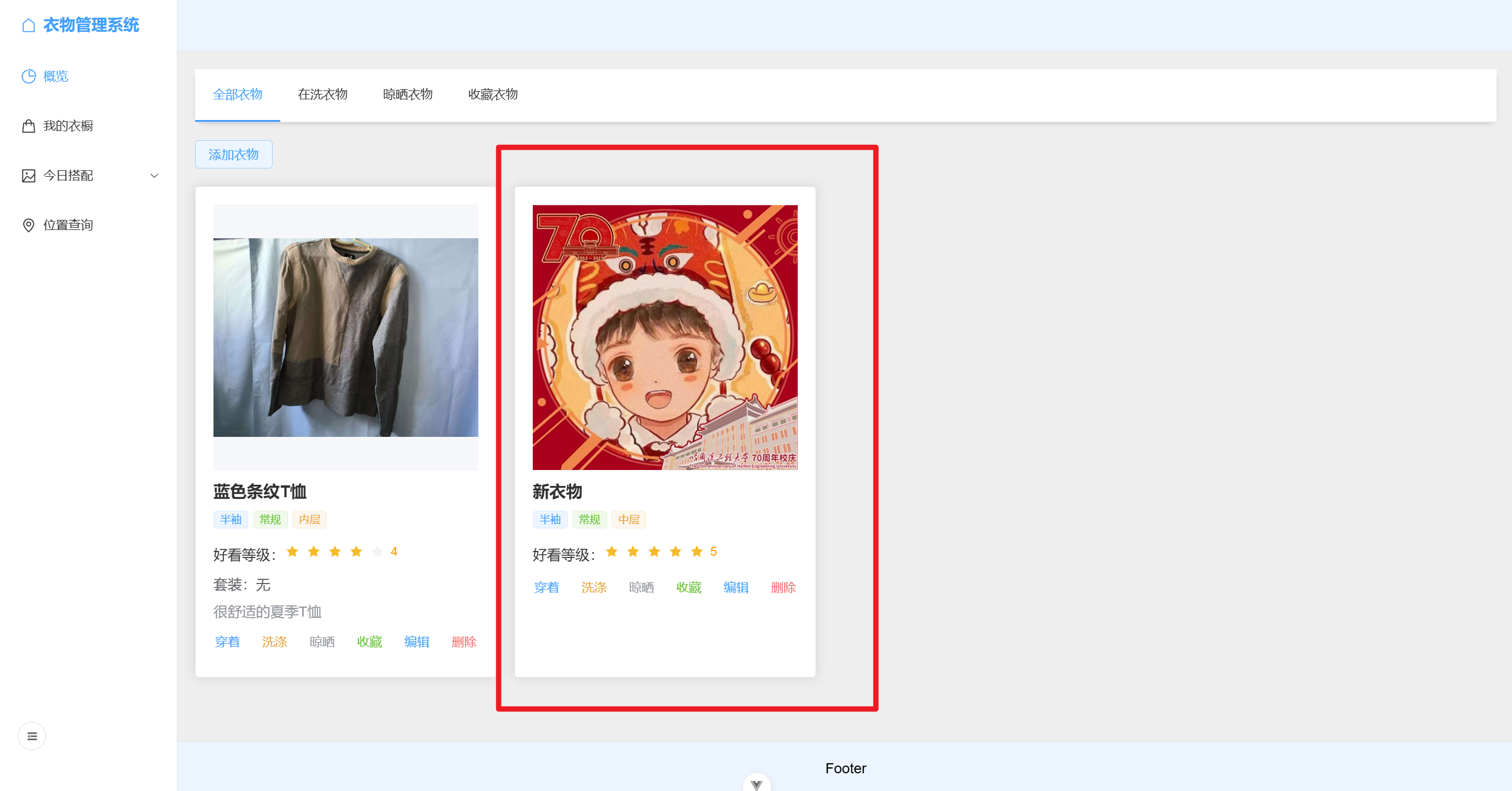The width and height of the screenshot is (1512, 791).
Task: Click the shopping bag icon for 我的衣橱
Action: pyautogui.click(x=28, y=126)
